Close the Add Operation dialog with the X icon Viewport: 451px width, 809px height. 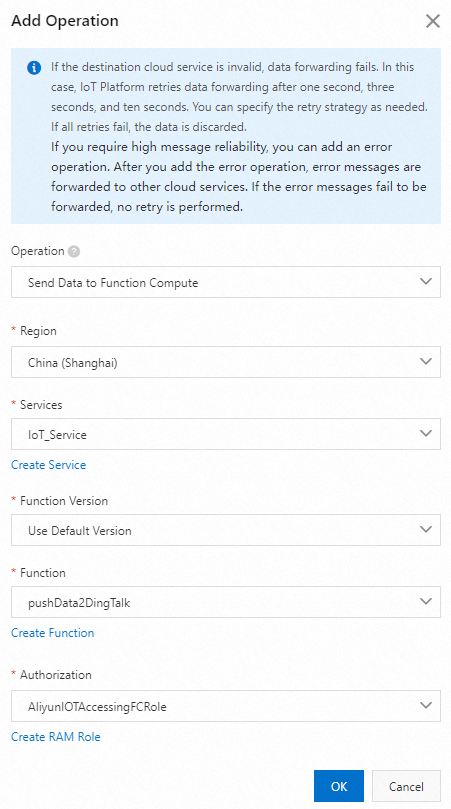pos(432,21)
